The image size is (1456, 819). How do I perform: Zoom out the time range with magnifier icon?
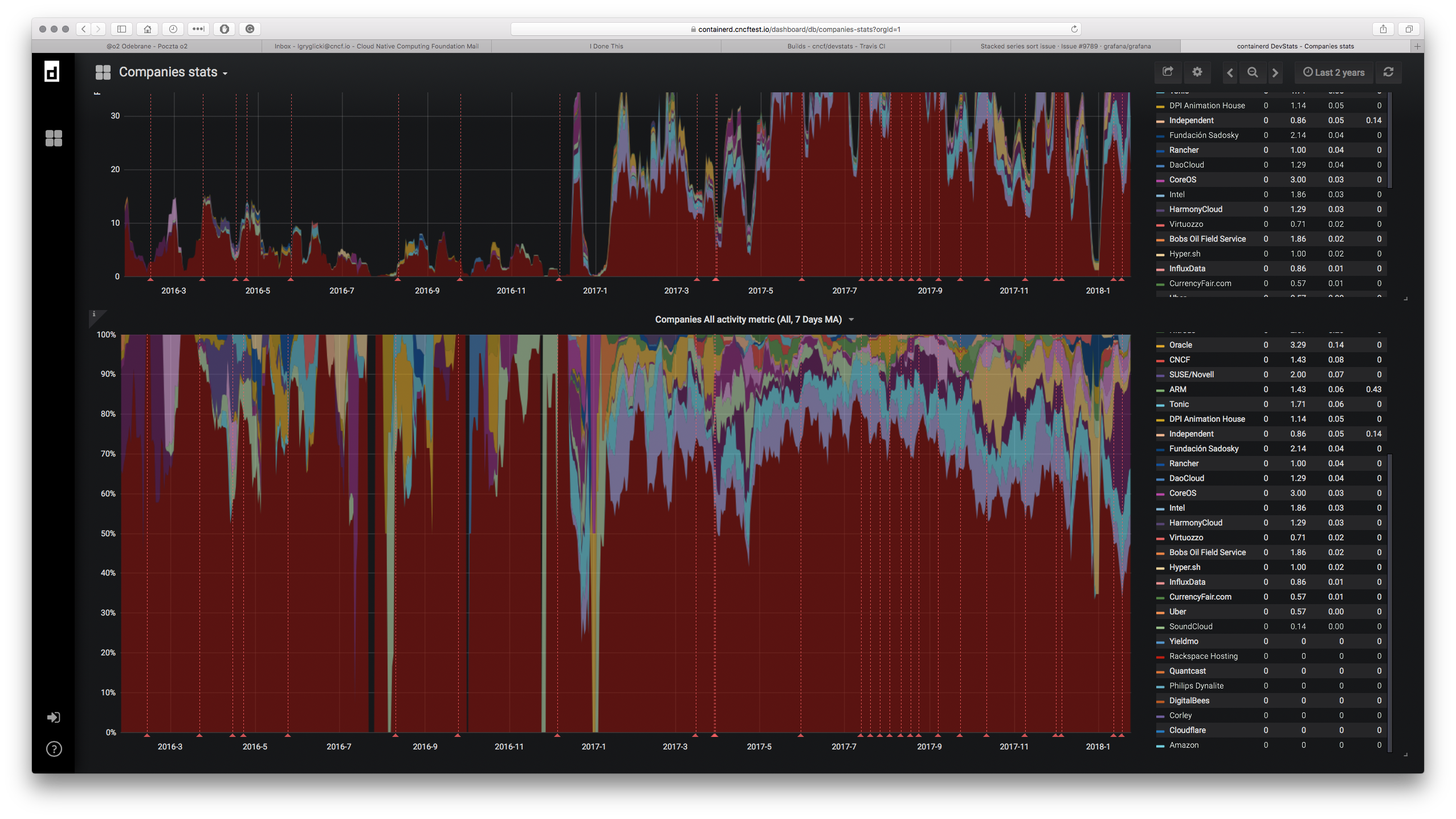(1252, 72)
